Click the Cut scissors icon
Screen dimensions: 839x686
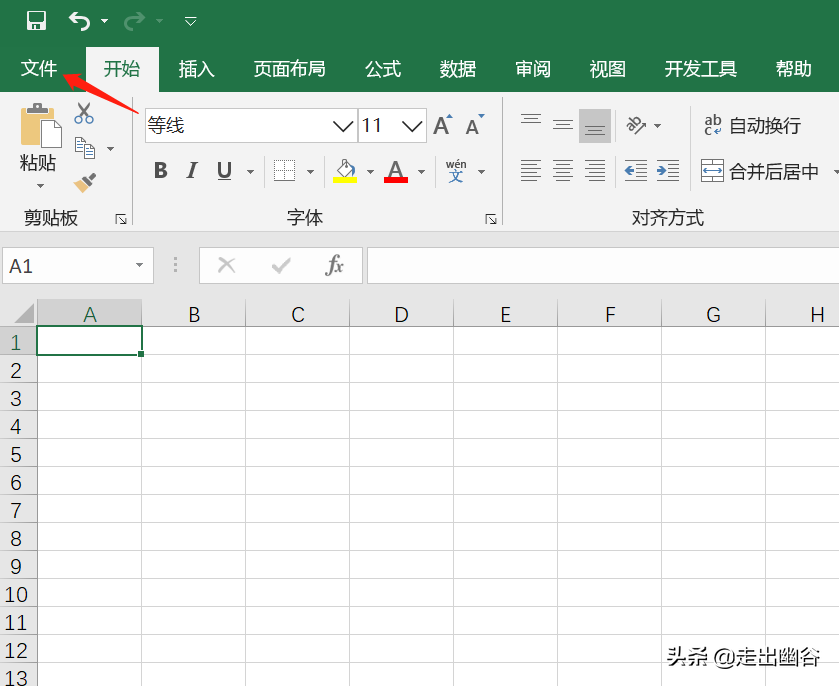[84, 113]
